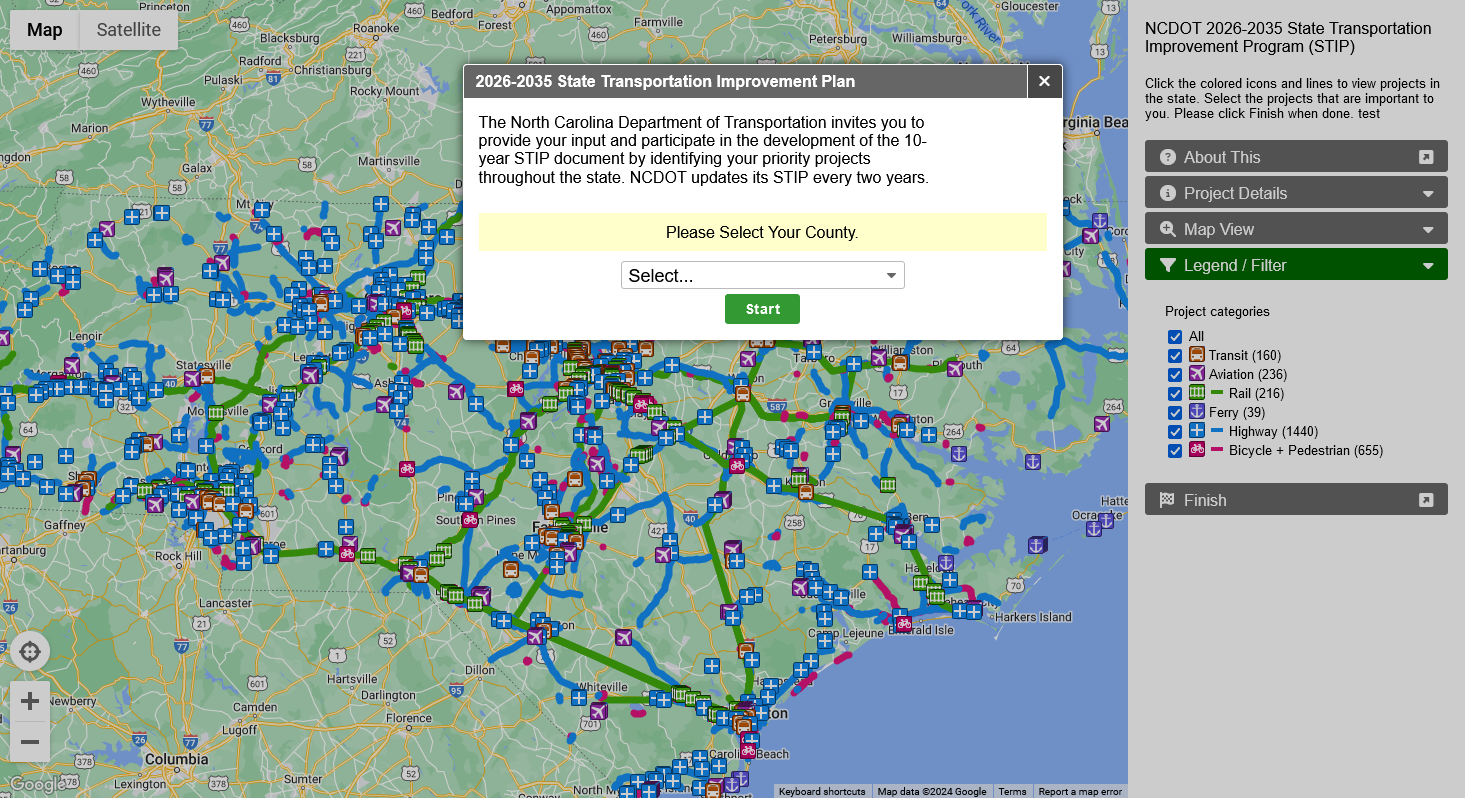Uncheck the Highway (1440) checkbox

click(x=1174, y=431)
